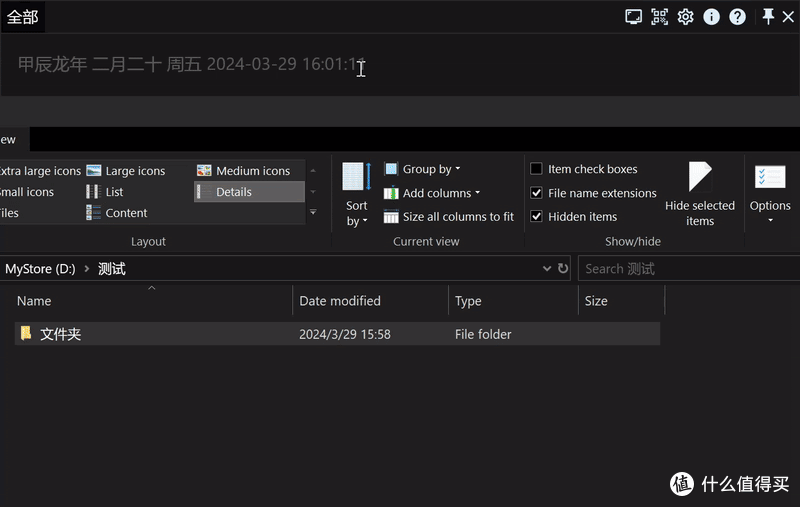Click Size all columns to fit
This screenshot has height=507, width=800.
(449, 217)
